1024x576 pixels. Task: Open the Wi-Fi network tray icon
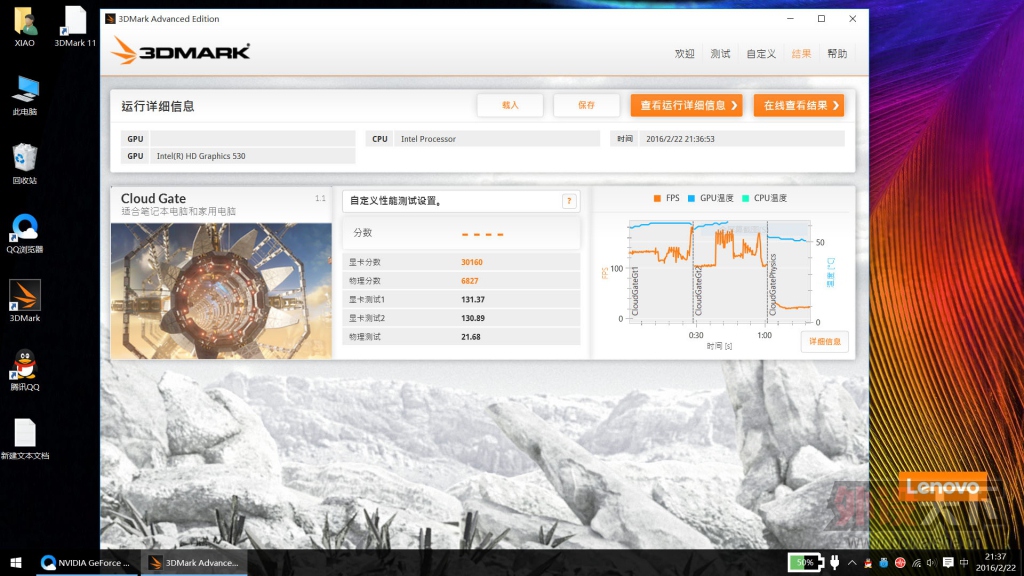click(916, 563)
